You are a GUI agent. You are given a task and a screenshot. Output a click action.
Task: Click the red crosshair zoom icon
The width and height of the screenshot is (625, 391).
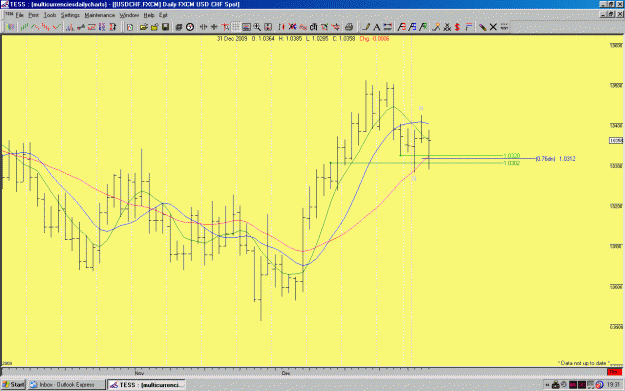click(225, 27)
